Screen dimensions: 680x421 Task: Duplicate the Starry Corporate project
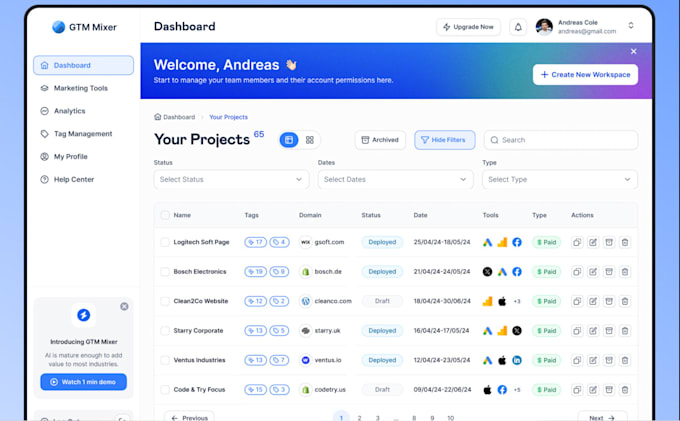point(577,330)
